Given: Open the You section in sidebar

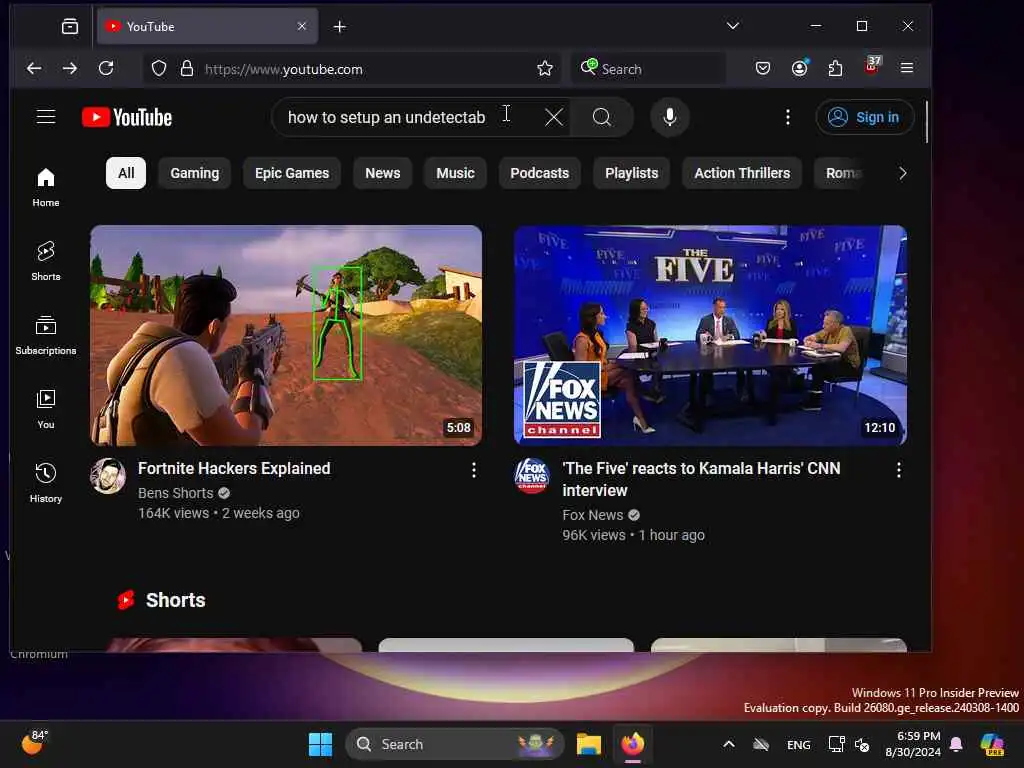Looking at the screenshot, I should tap(46, 409).
